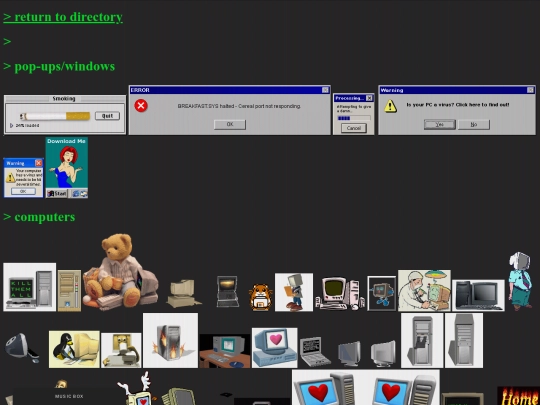Click the cigarette progress bar
The height and width of the screenshot is (405, 540).
tap(55, 116)
